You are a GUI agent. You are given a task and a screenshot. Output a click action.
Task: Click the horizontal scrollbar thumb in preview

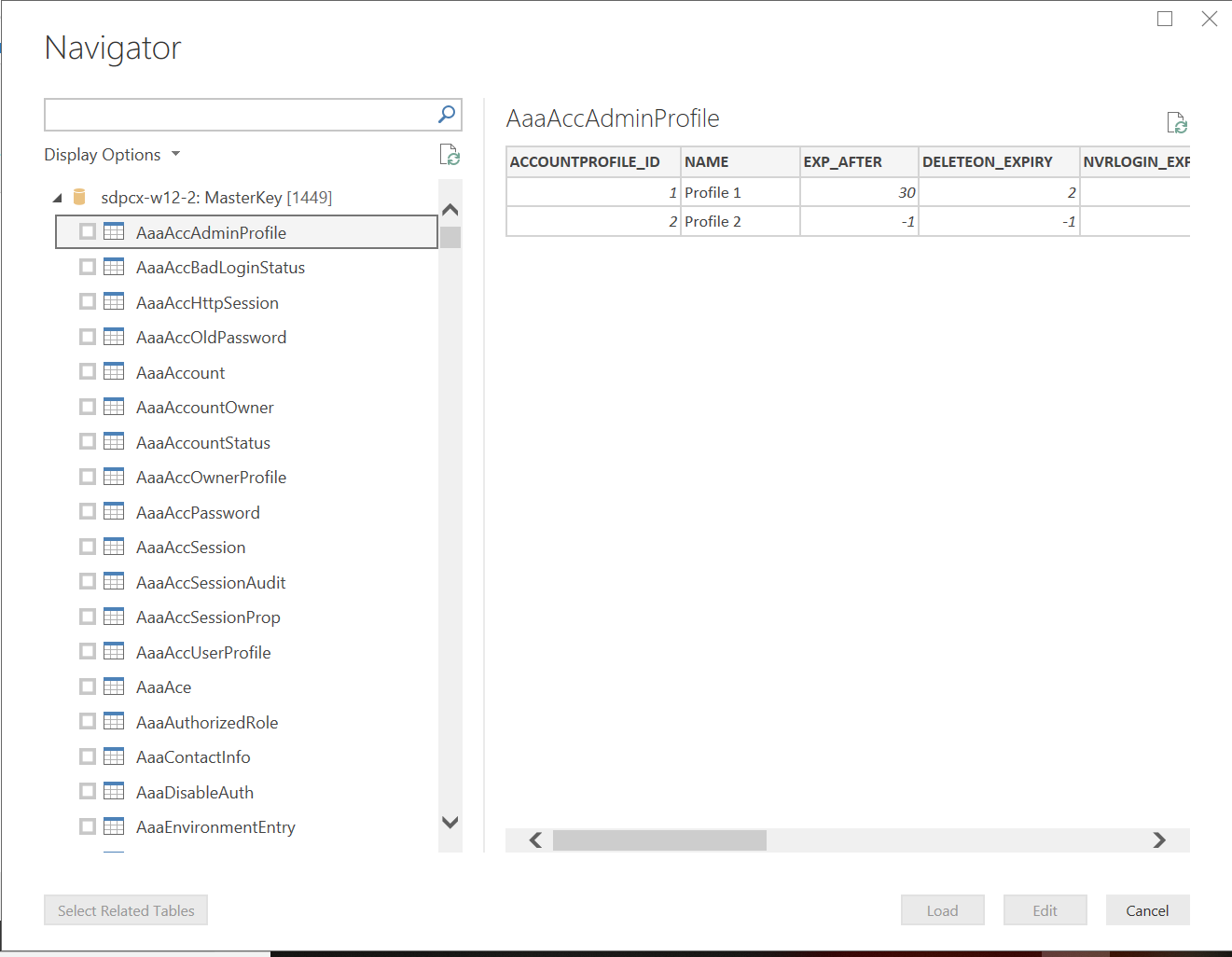click(659, 840)
